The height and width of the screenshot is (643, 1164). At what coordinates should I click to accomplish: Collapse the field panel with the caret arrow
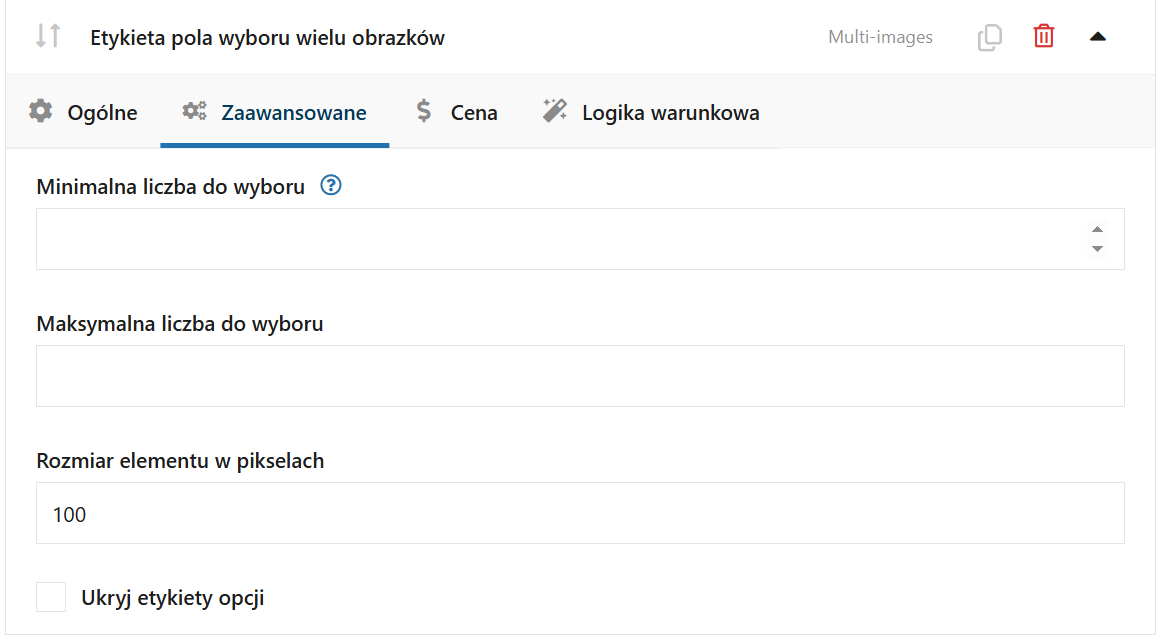pyautogui.click(x=1098, y=38)
